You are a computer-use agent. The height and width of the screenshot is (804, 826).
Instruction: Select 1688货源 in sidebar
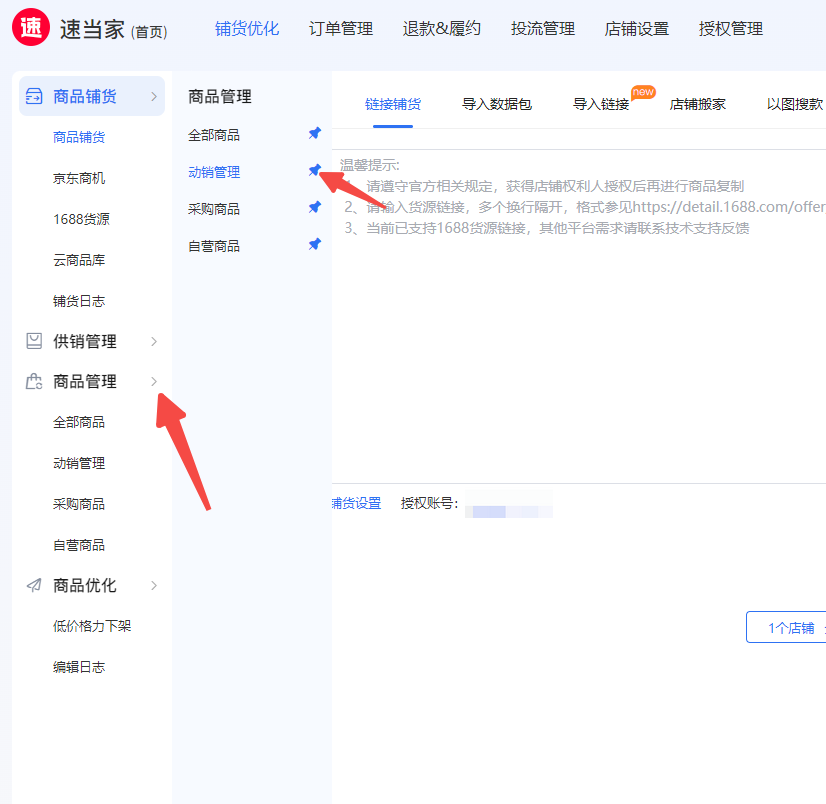pos(81,219)
